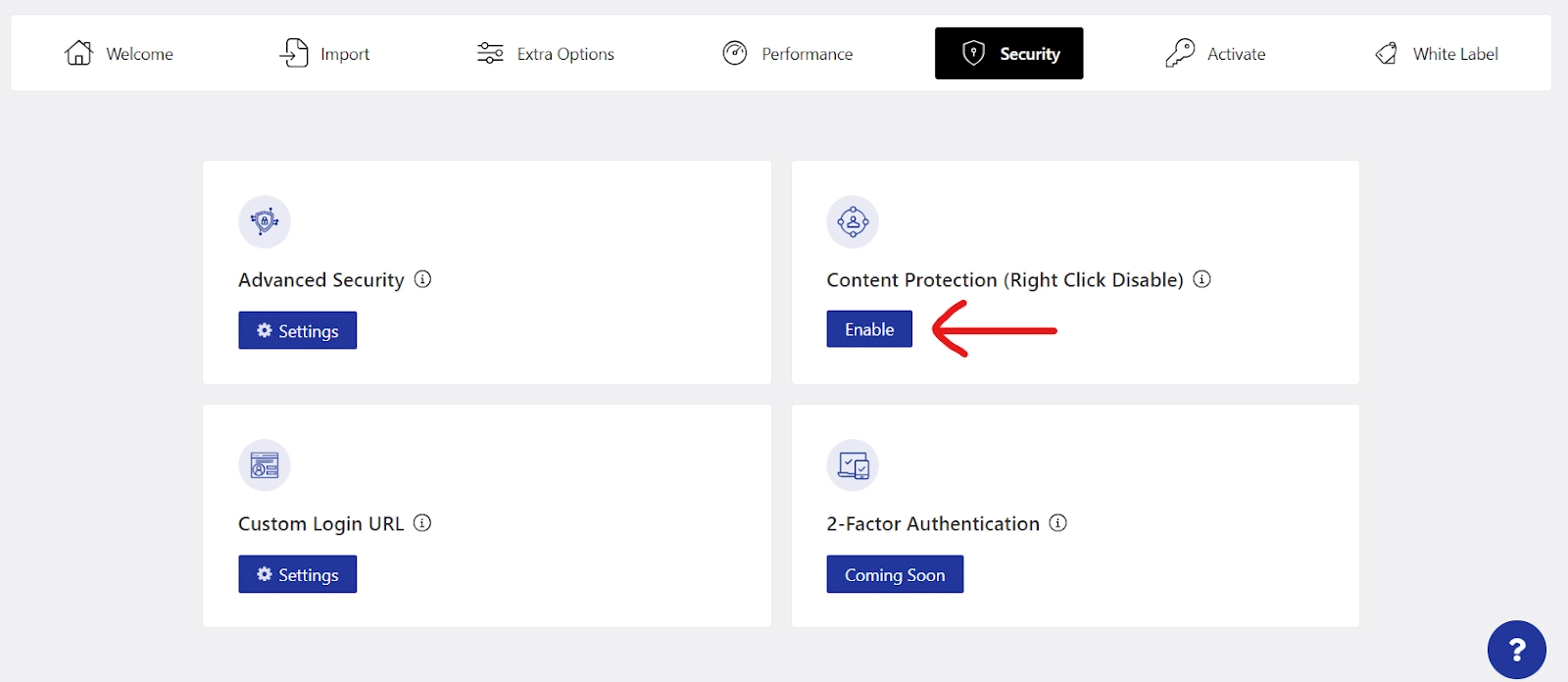Image resolution: width=1568 pixels, height=682 pixels.
Task: Navigate to the White Label tab
Action: pos(1437,54)
